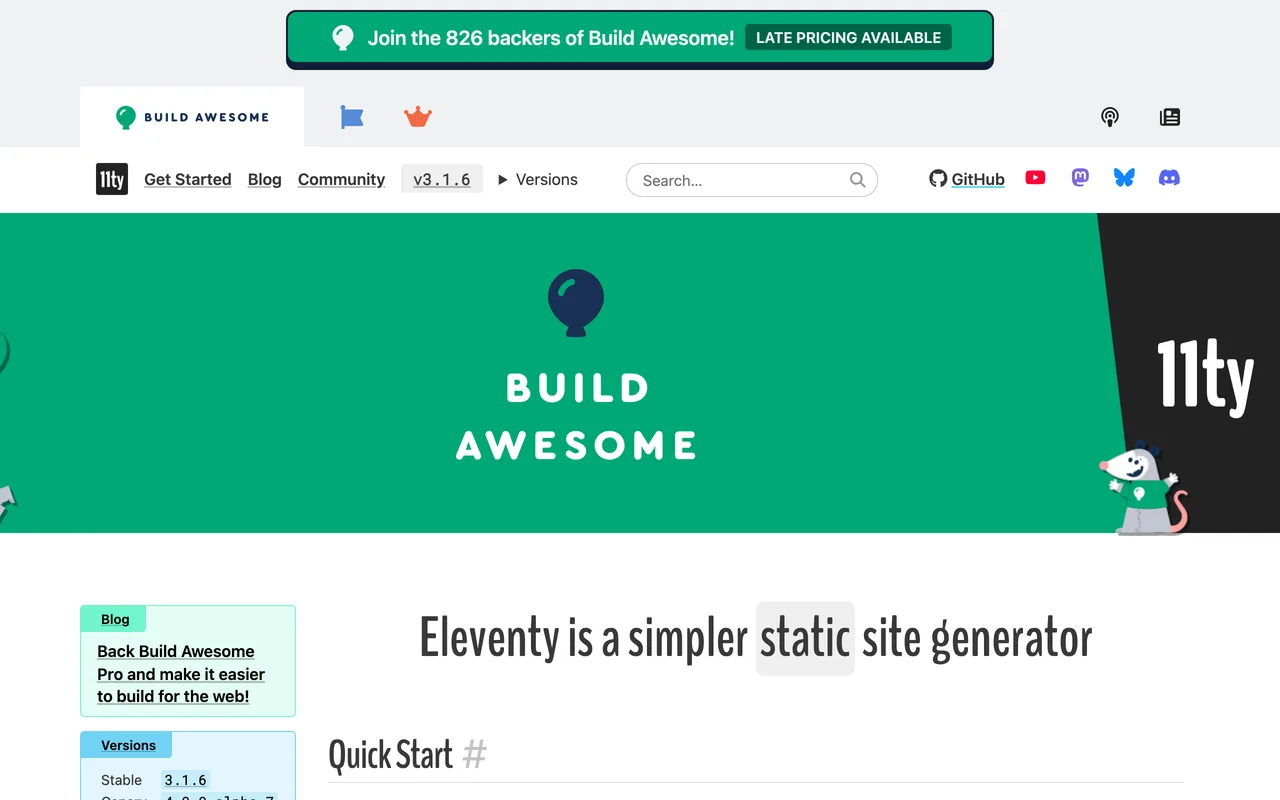Open Back Build Awesome Pro blog link

(x=181, y=674)
